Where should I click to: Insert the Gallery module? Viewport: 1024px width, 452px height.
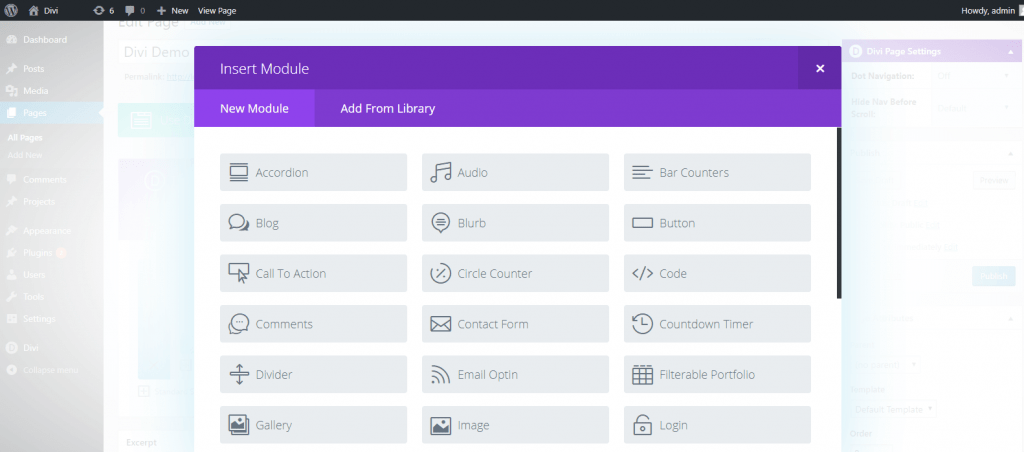click(x=313, y=425)
